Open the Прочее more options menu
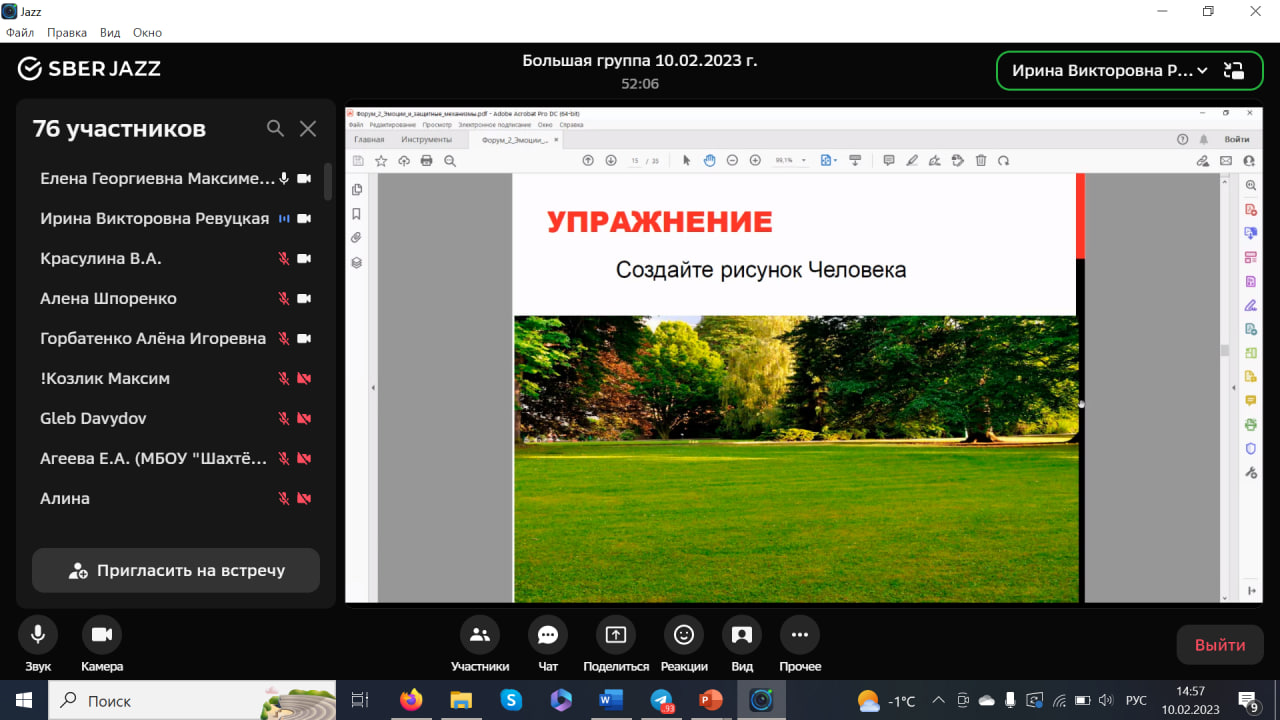1280x720 pixels. 800,645
